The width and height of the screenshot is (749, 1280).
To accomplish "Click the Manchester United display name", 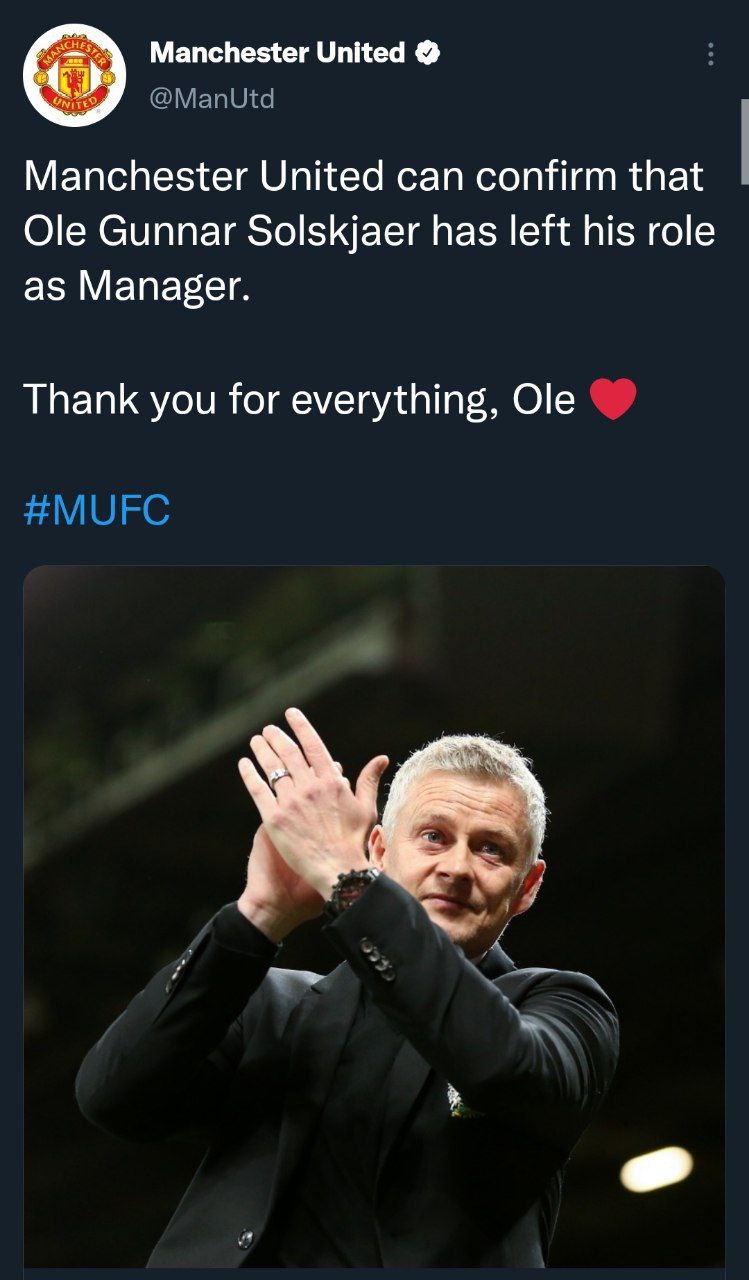I will tap(277, 54).
